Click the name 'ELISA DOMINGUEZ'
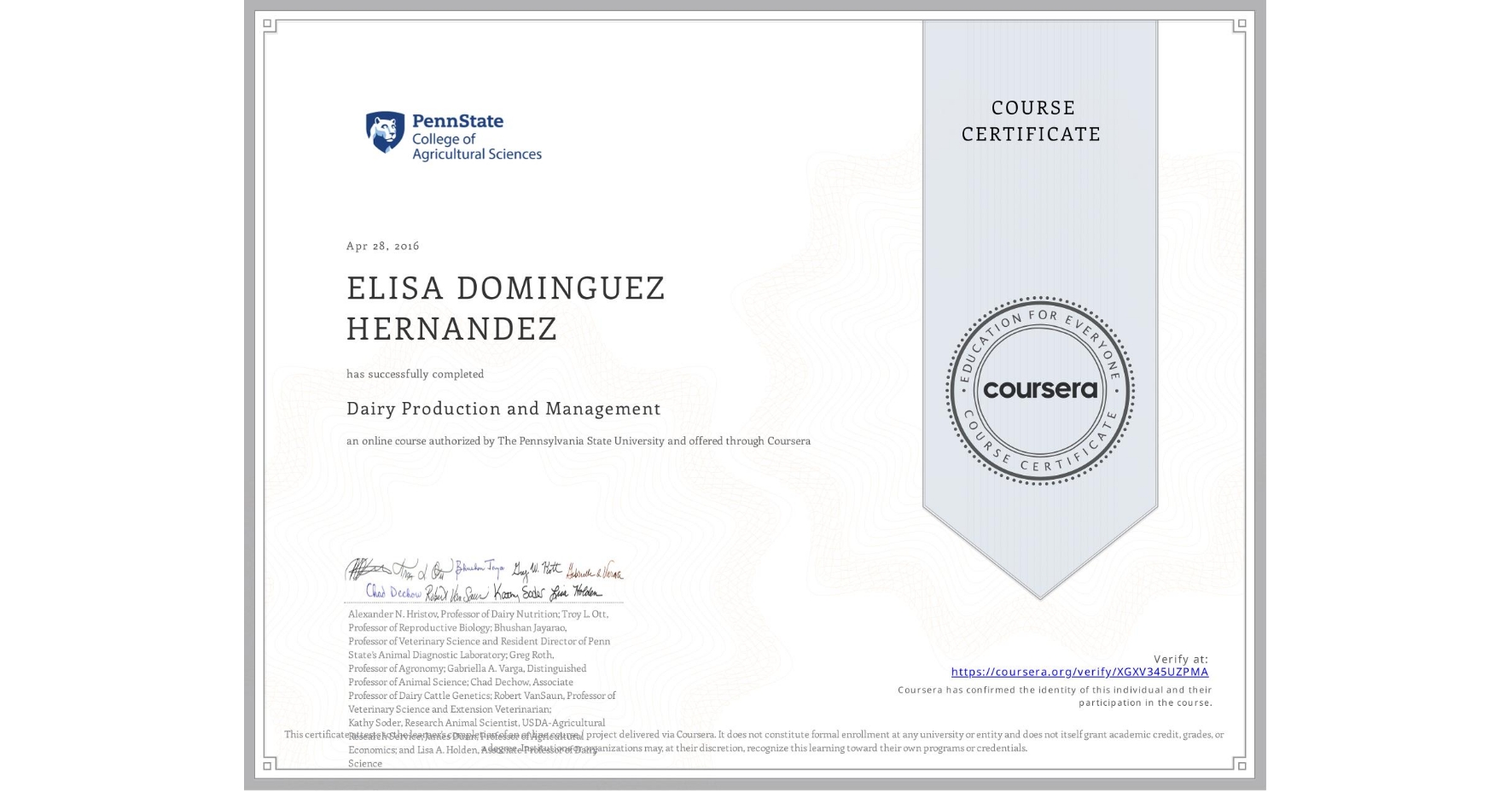The width and height of the screenshot is (1512, 792). pos(506,288)
